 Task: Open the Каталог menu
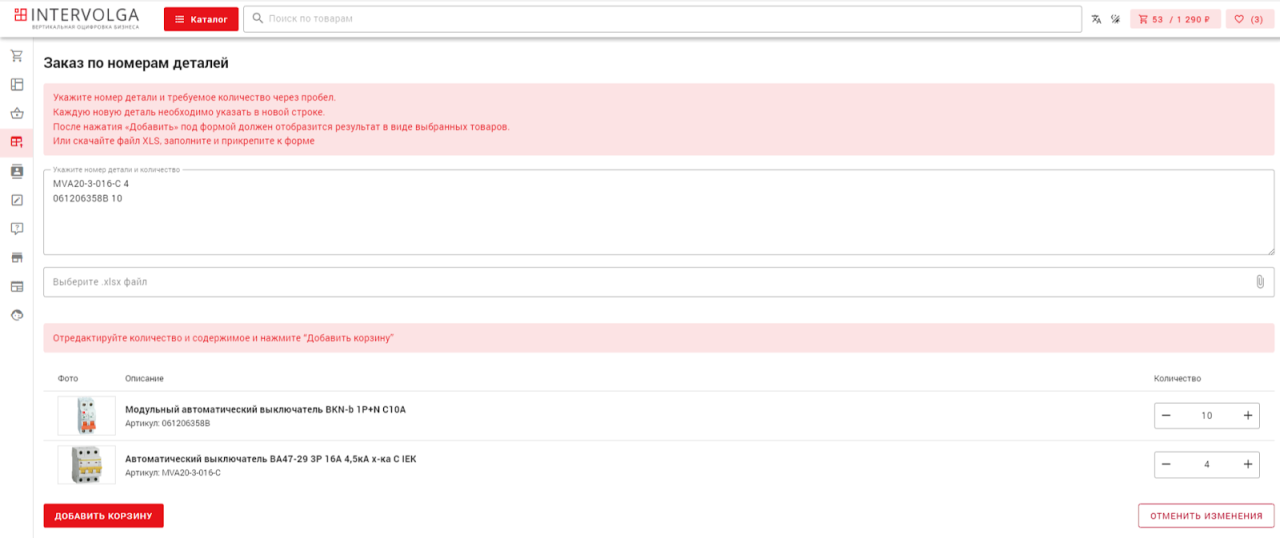pyautogui.click(x=201, y=19)
